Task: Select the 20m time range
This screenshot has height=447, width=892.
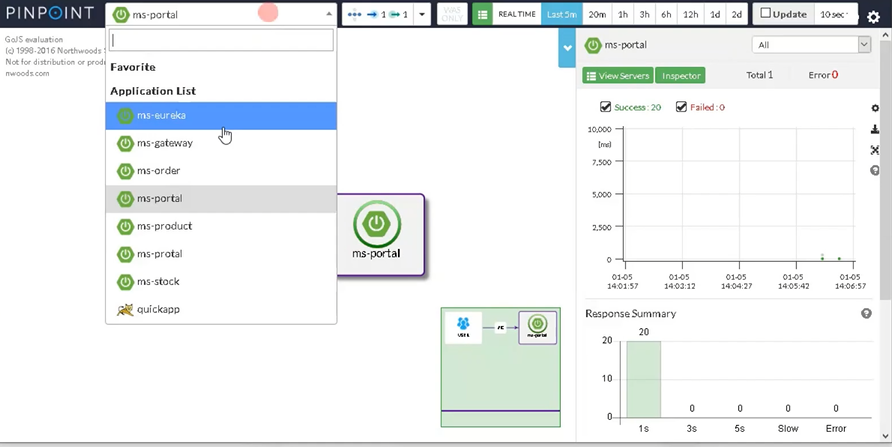Action: (597, 14)
